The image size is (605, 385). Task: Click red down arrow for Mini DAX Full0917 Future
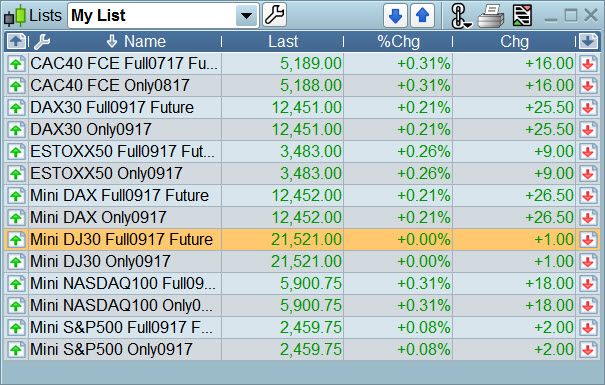point(588,196)
